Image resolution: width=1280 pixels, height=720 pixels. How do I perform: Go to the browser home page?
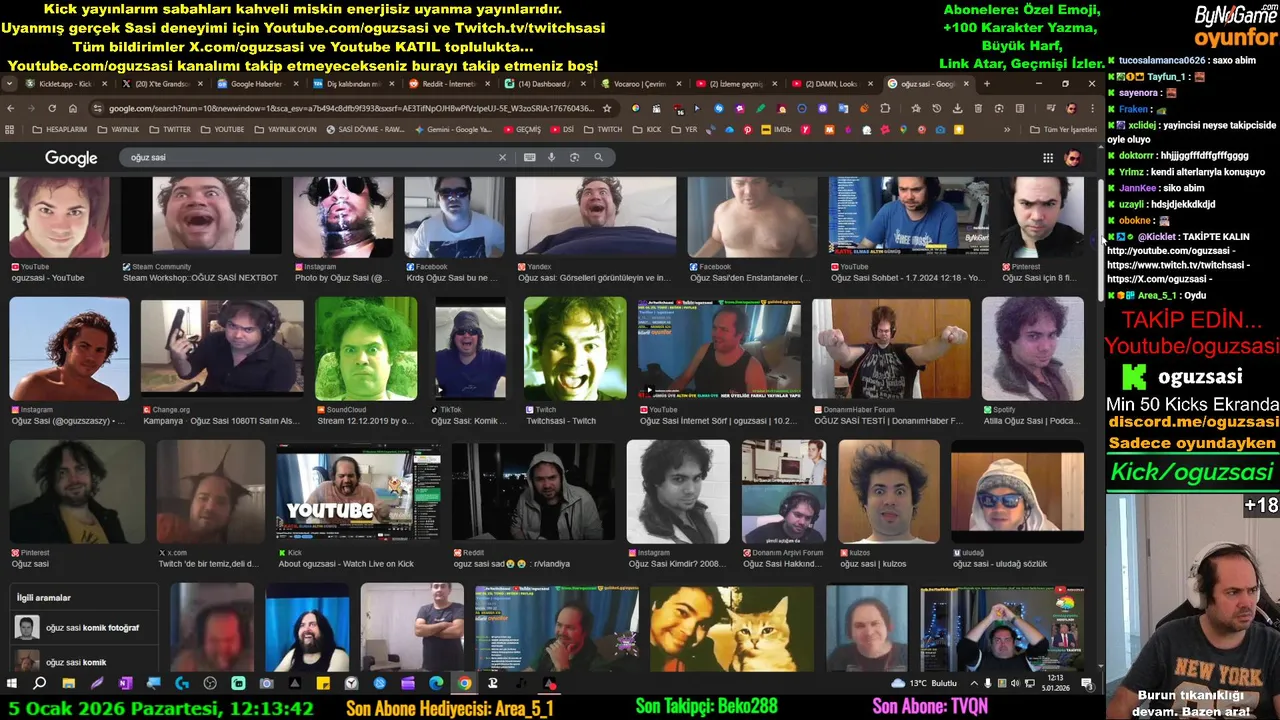point(73,108)
